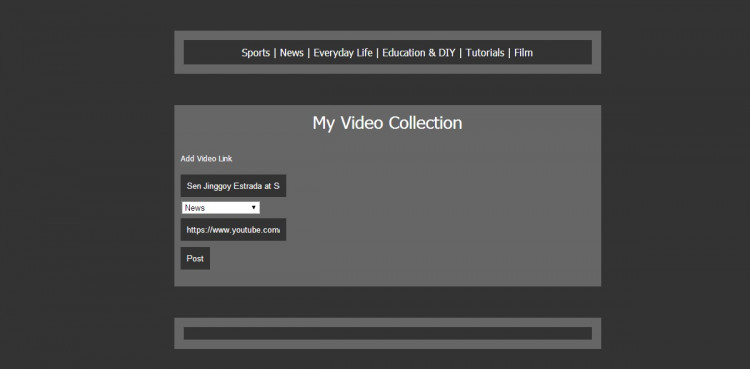Click the empty dark footer bar
The height and width of the screenshot is (369, 750).
(x=388, y=334)
